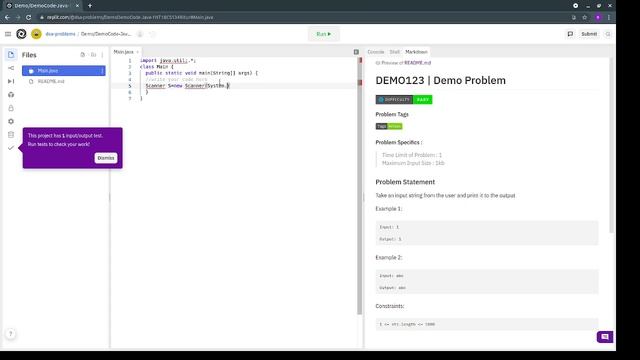Open the purple chat widget button
The width and height of the screenshot is (640, 360).
(x=605, y=337)
